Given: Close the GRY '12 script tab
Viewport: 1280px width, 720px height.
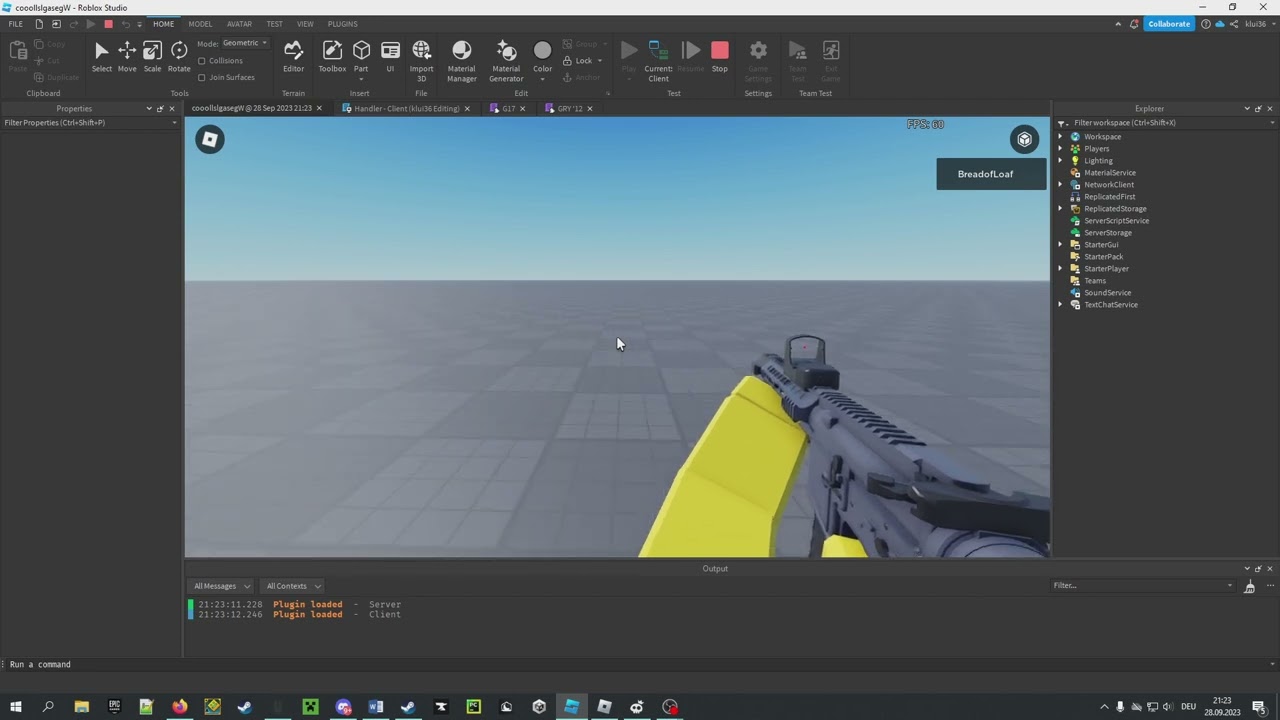Looking at the screenshot, I should (x=592, y=108).
